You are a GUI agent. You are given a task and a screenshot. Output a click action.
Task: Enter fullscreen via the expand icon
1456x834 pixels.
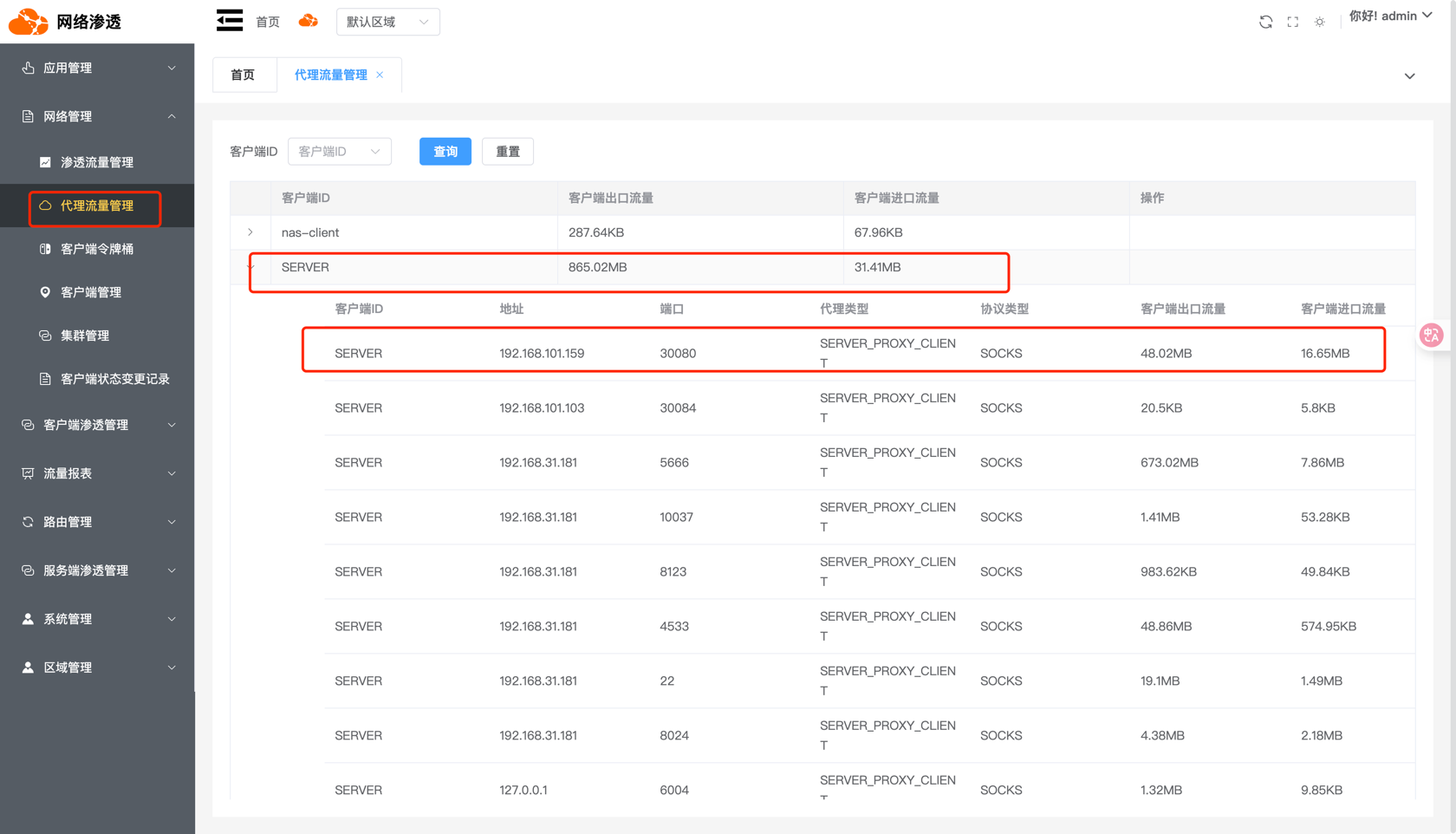click(x=1292, y=22)
